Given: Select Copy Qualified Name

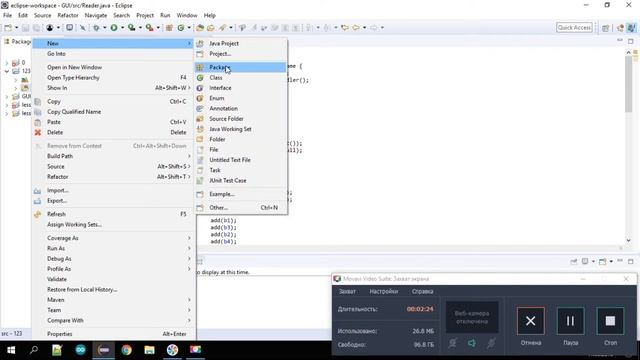Looking at the screenshot, I should [113, 112].
